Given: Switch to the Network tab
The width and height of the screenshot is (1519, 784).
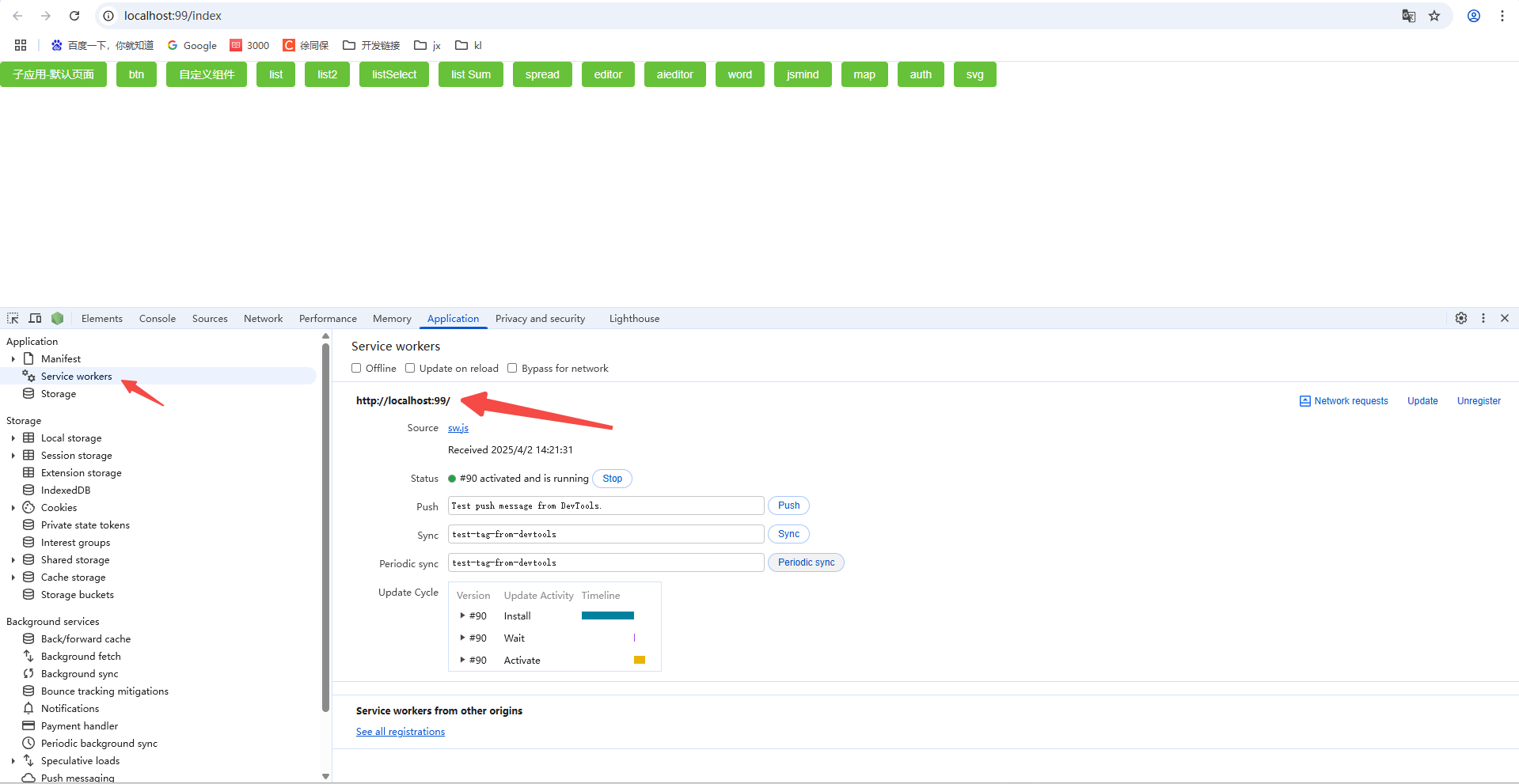Looking at the screenshot, I should point(263,318).
